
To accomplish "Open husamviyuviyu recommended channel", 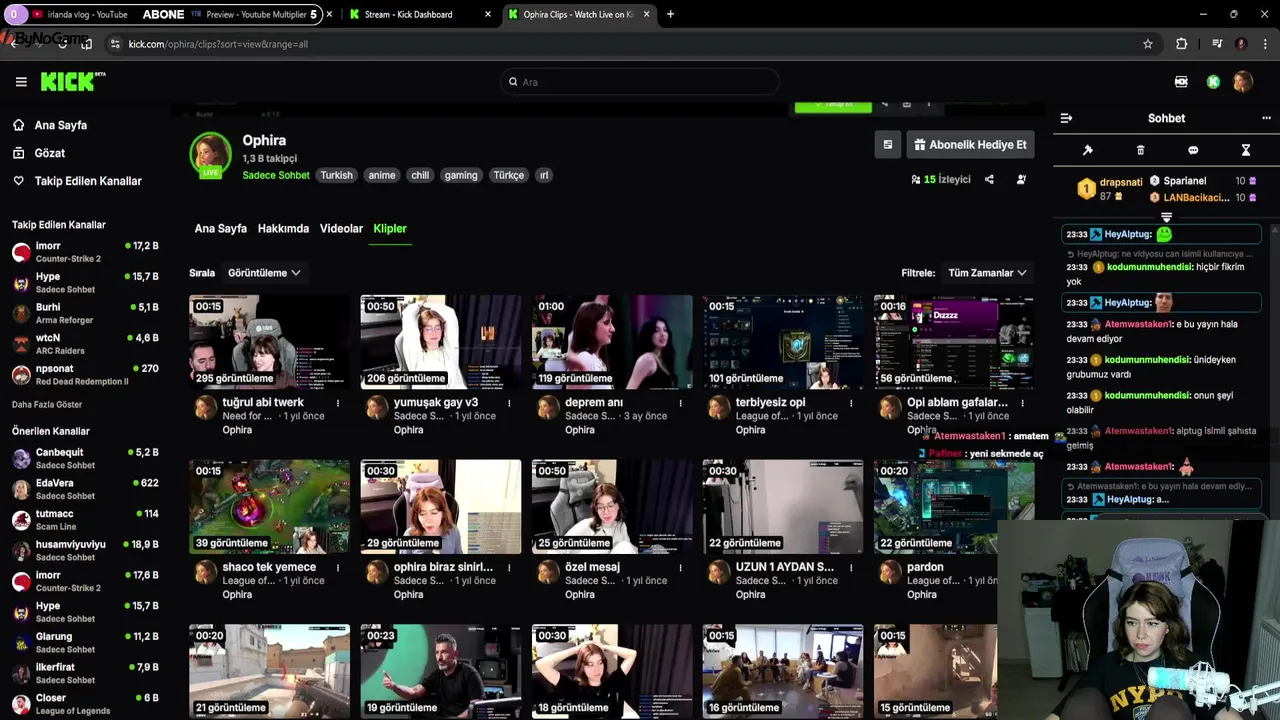I will point(85,551).
